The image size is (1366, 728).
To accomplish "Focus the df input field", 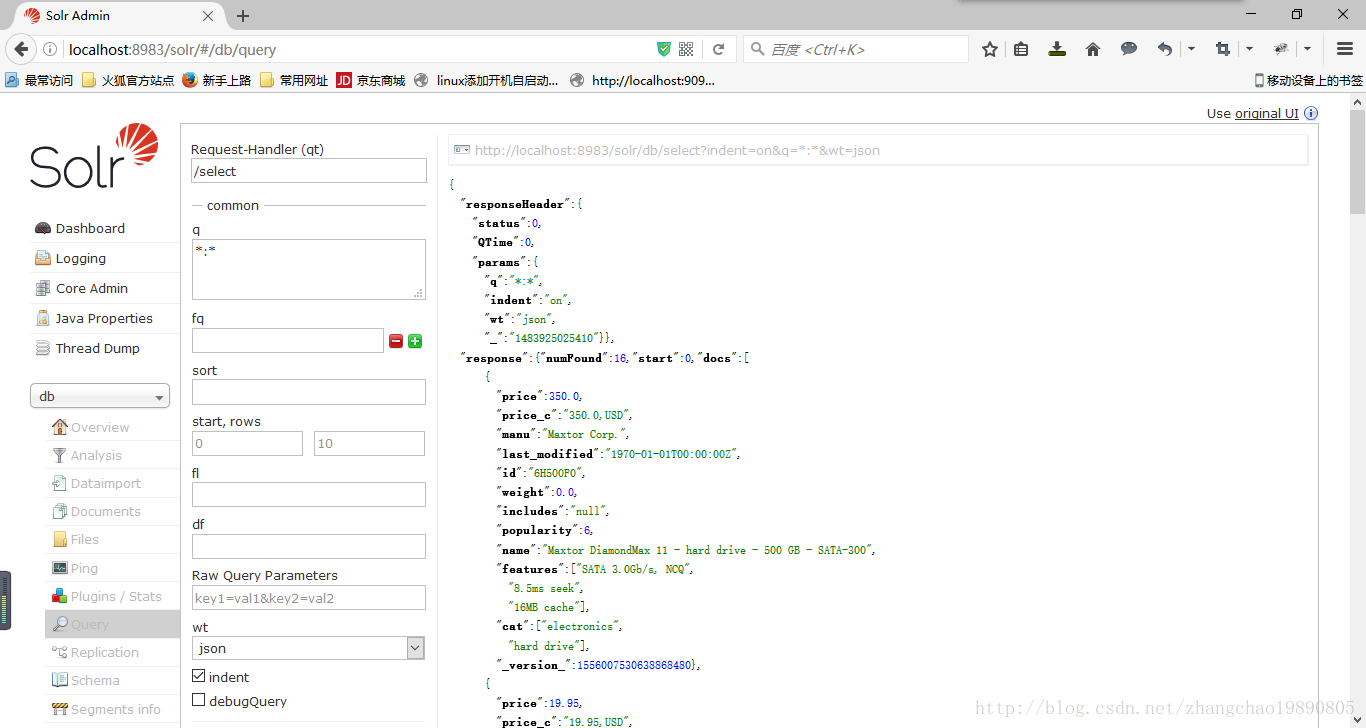I will pos(309,546).
